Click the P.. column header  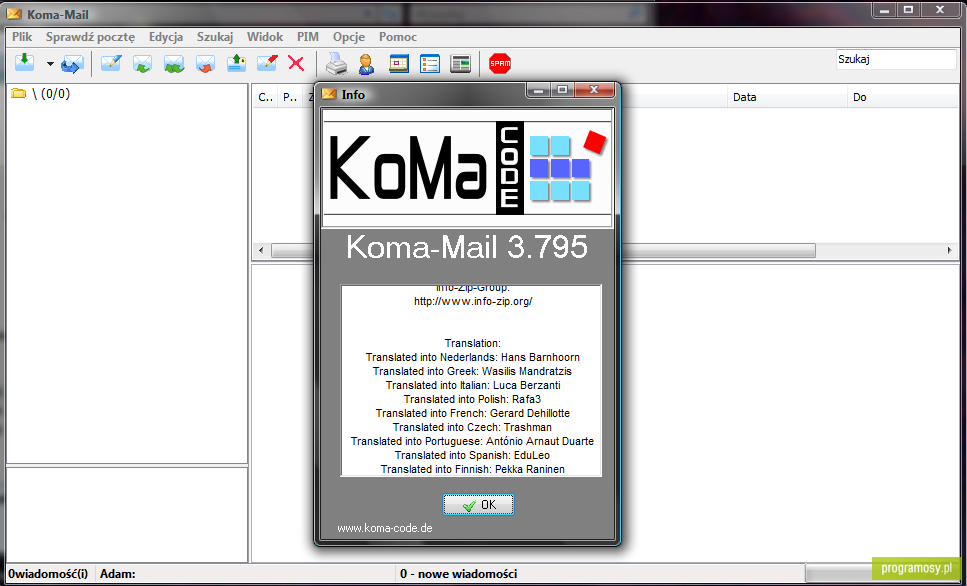[x=290, y=97]
